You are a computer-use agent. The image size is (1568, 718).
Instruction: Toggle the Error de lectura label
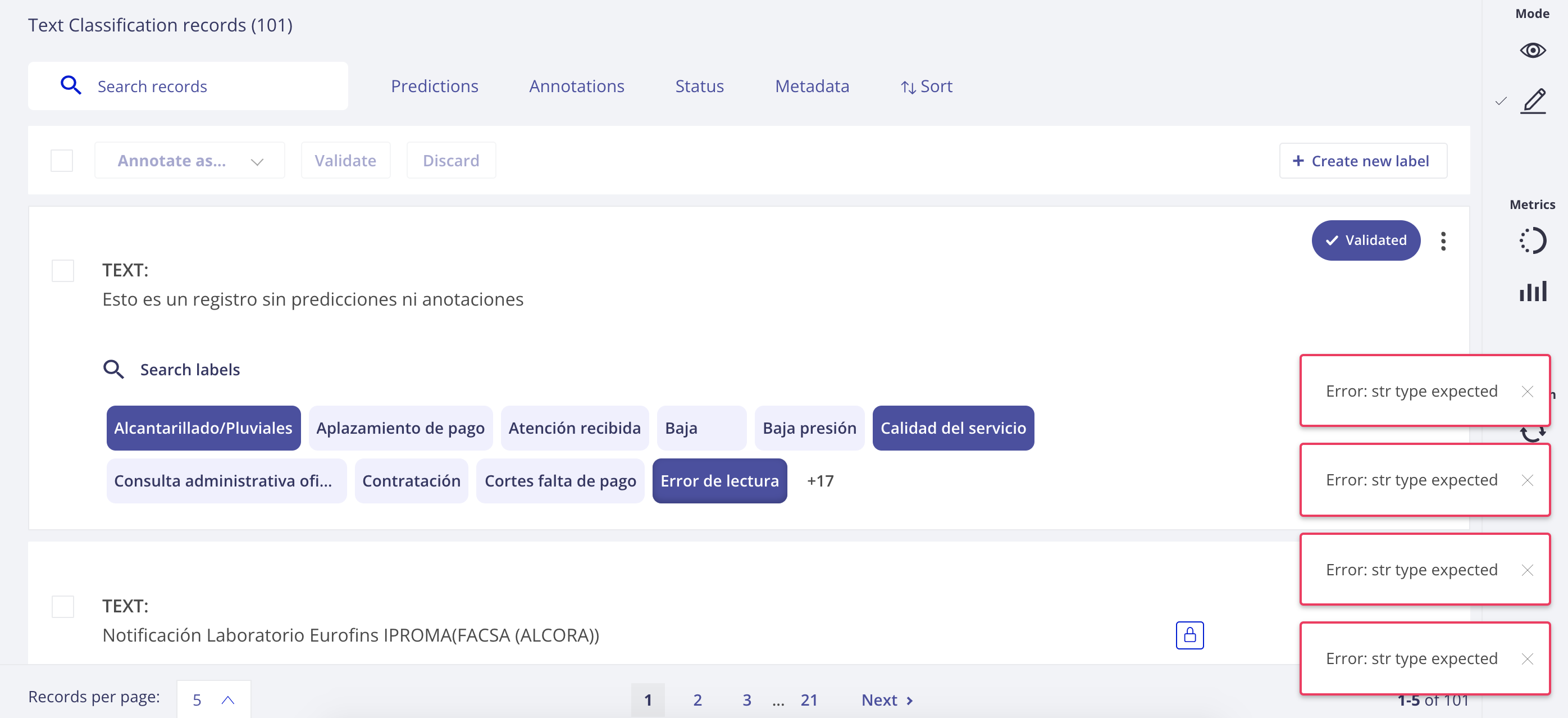coord(719,481)
